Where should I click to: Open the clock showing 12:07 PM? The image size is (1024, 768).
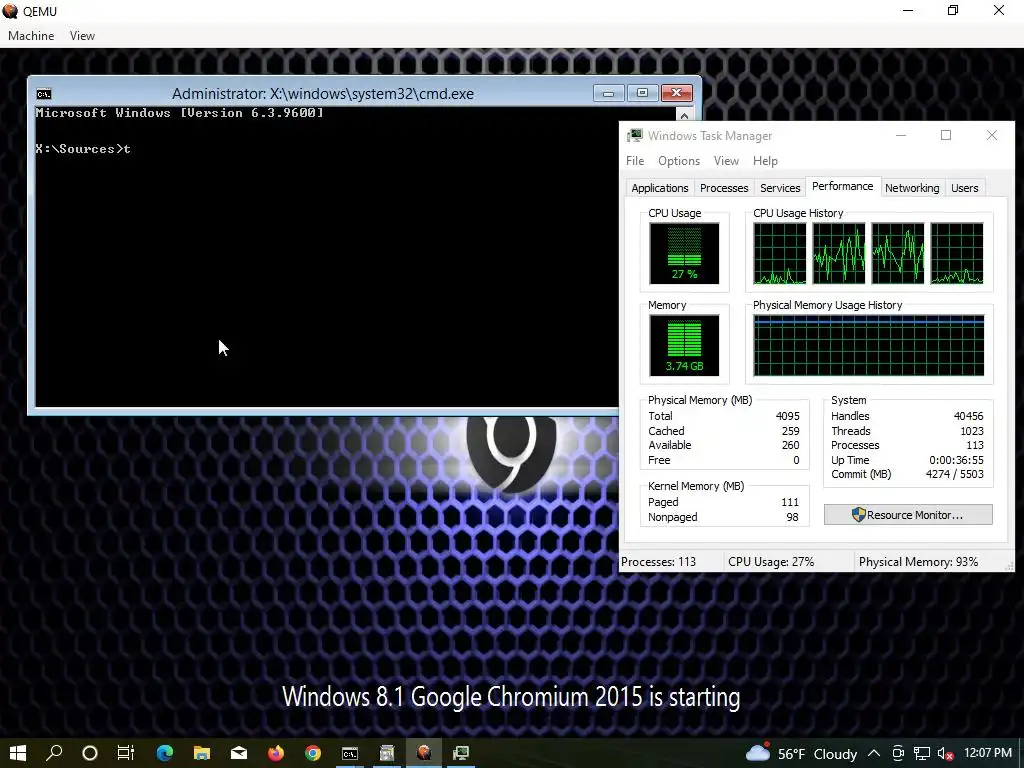pos(987,753)
